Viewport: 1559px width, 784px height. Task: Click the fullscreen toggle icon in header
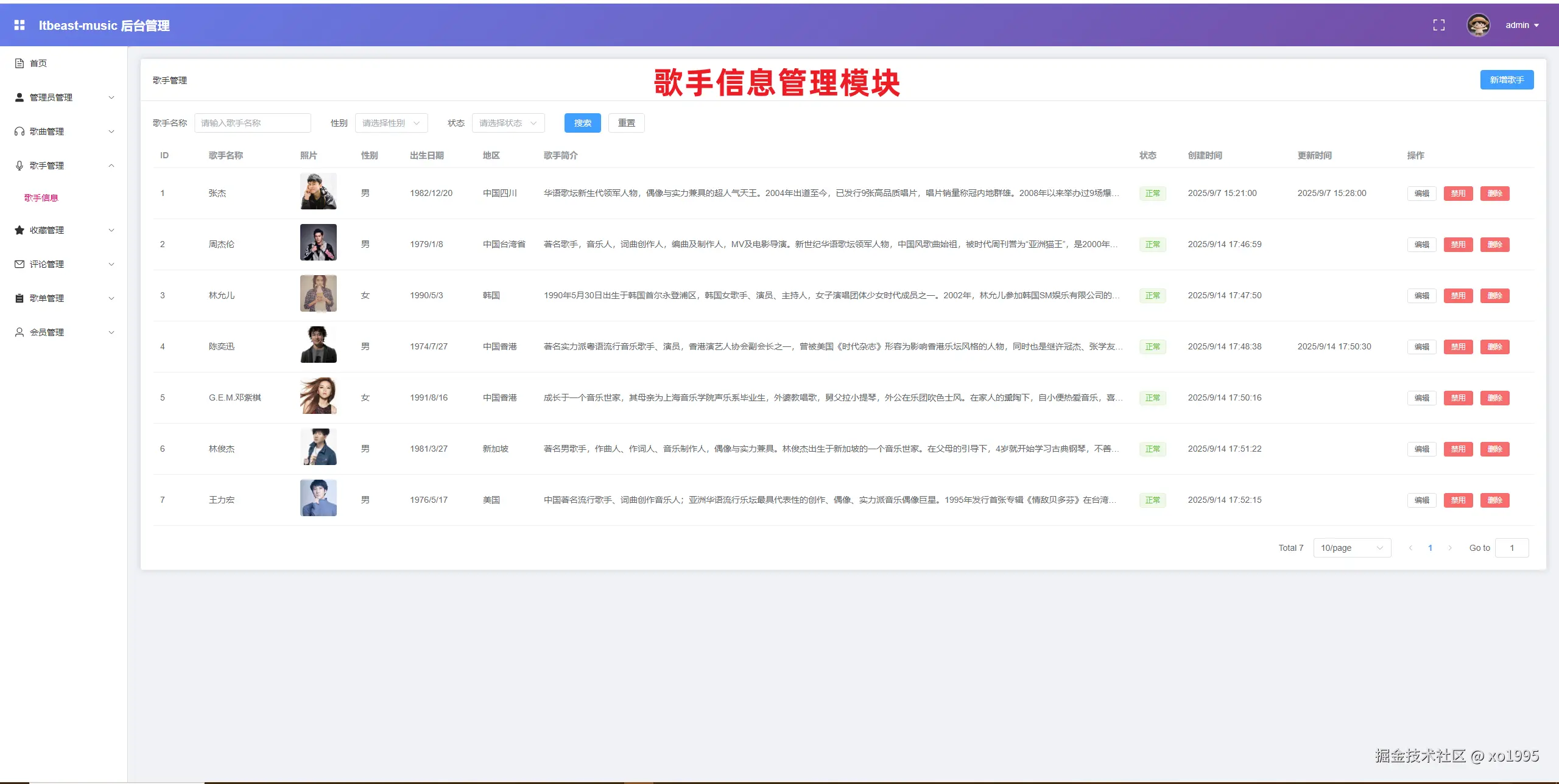tap(1438, 25)
